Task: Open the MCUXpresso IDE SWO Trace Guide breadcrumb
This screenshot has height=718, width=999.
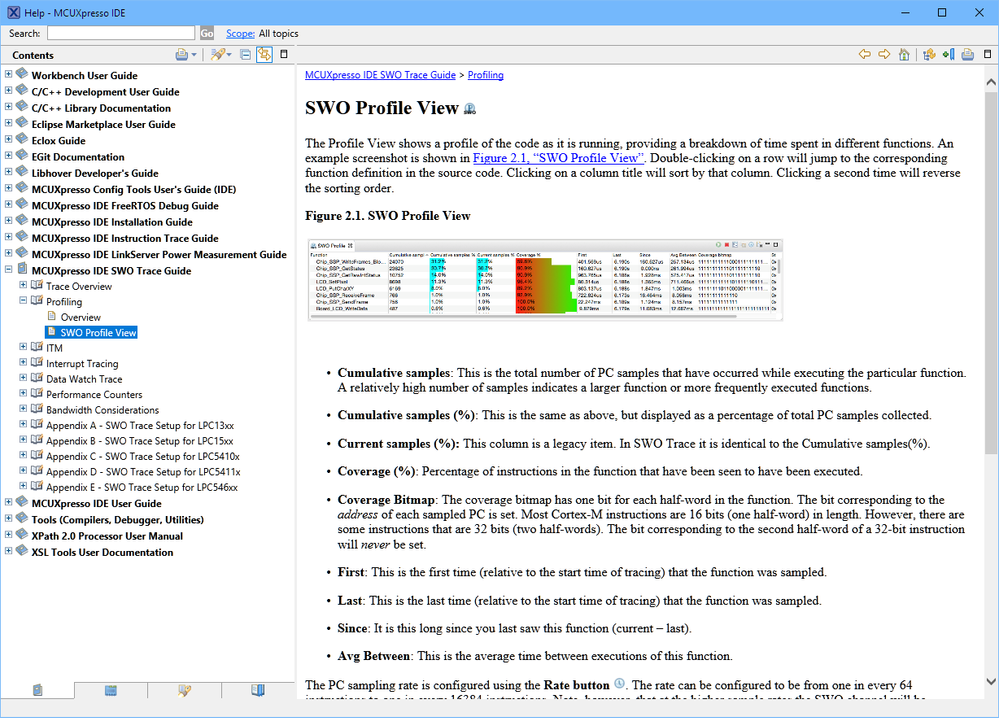Action: click(380, 75)
